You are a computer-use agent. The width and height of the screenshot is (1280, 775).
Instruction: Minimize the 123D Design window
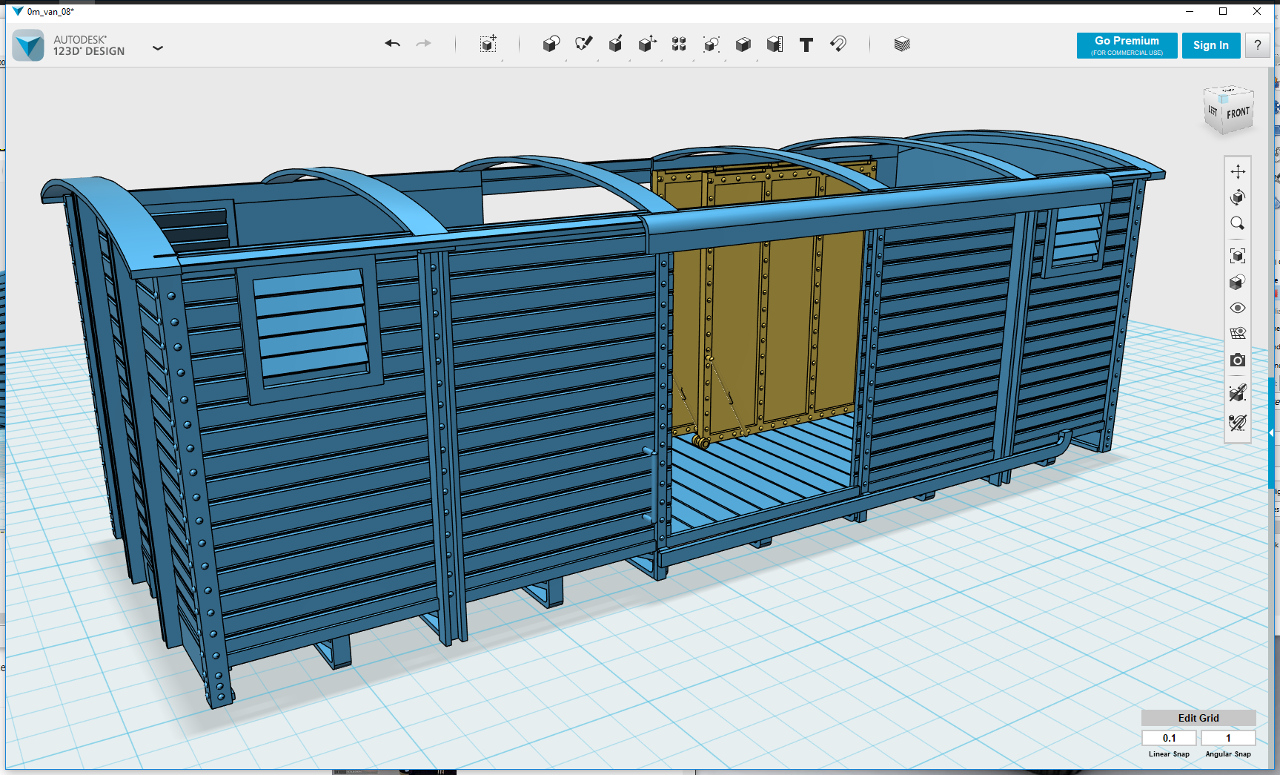coord(1190,10)
